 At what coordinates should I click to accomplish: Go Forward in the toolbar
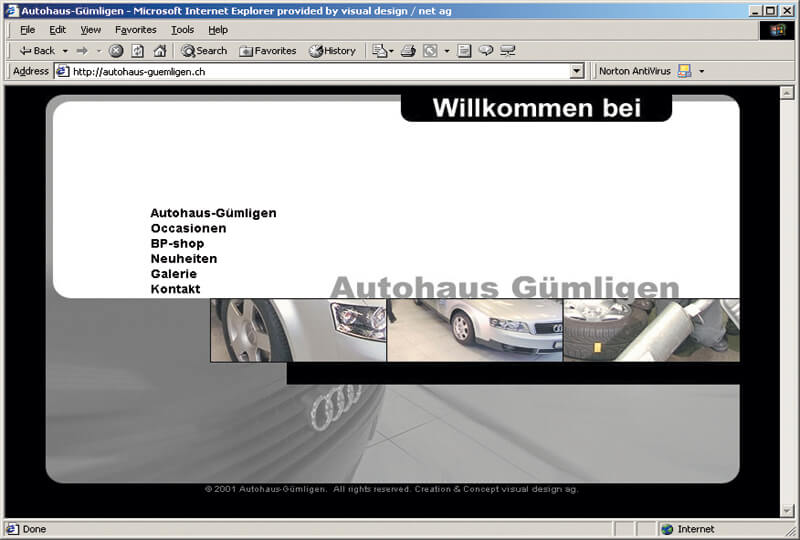82,51
